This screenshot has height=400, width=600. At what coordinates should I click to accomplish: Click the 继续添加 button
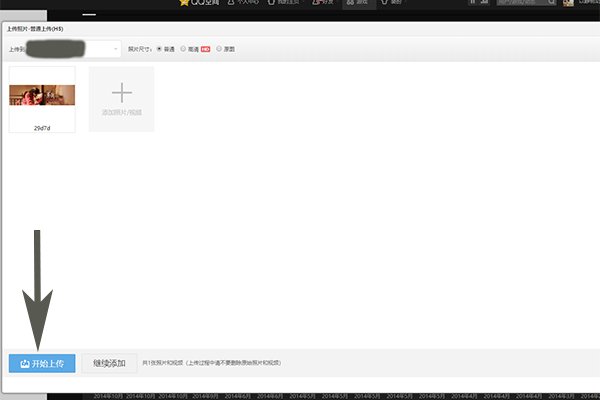[109, 363]
